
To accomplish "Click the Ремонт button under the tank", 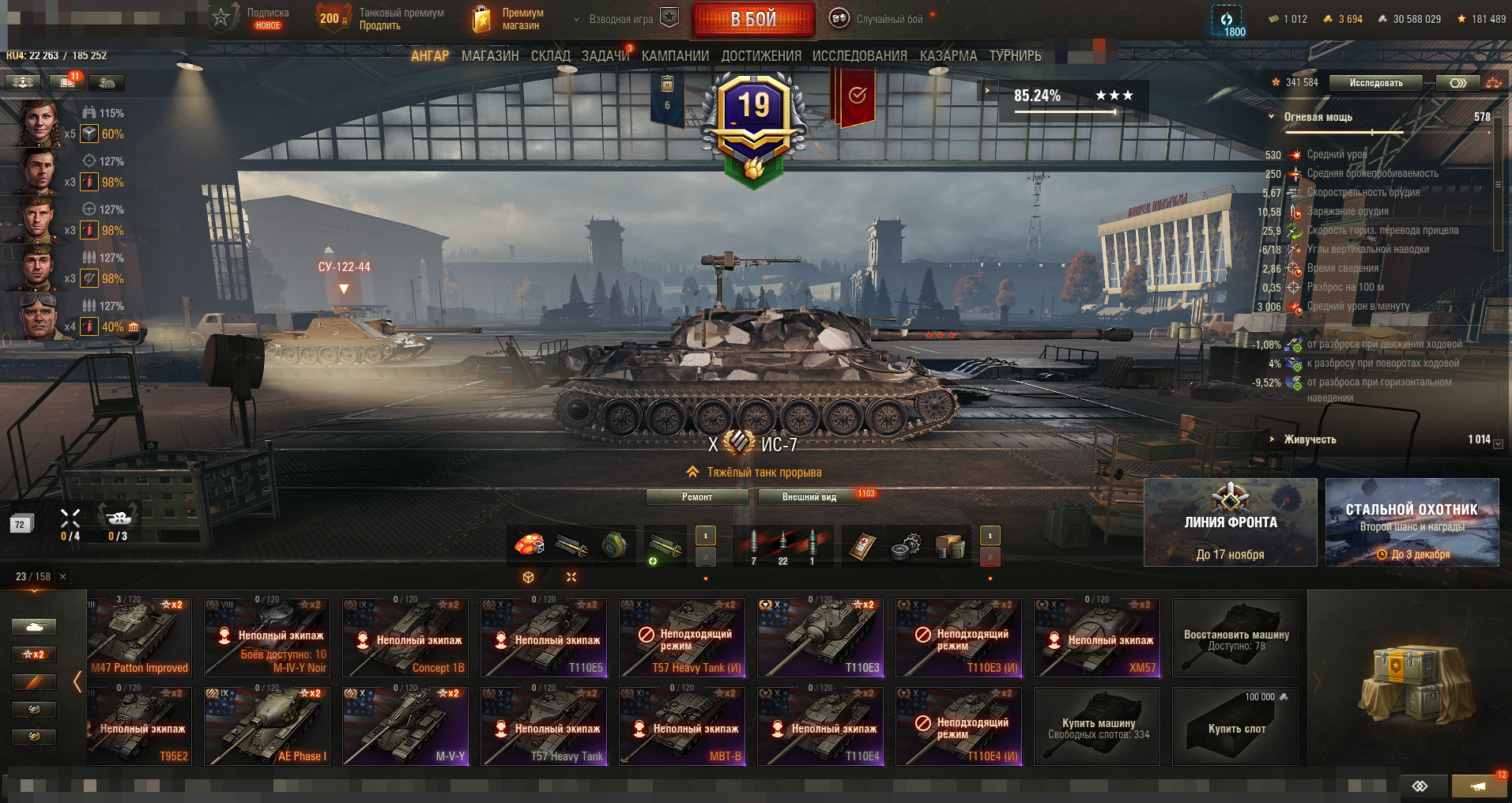I will point(697,497).
